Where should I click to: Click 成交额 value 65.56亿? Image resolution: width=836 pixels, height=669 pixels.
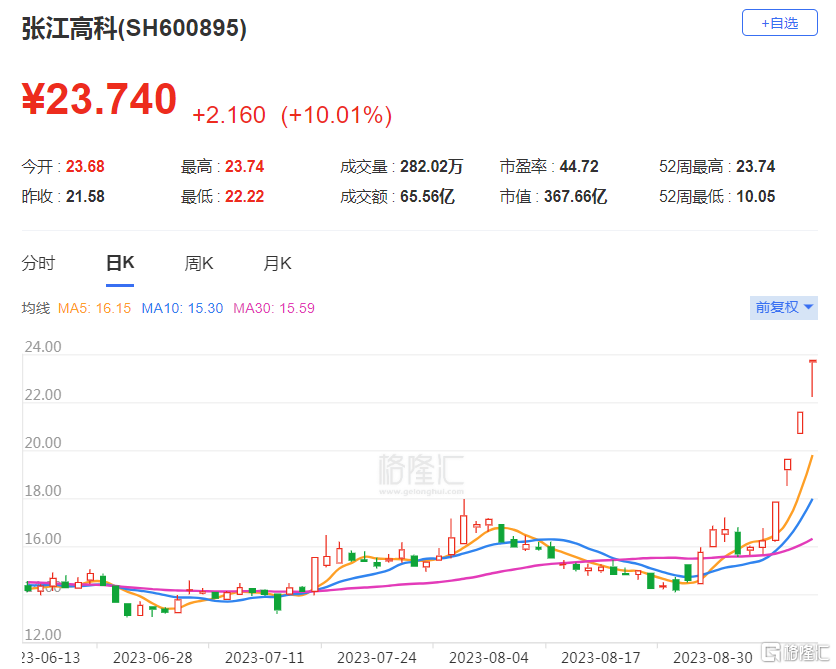point(428,196)
